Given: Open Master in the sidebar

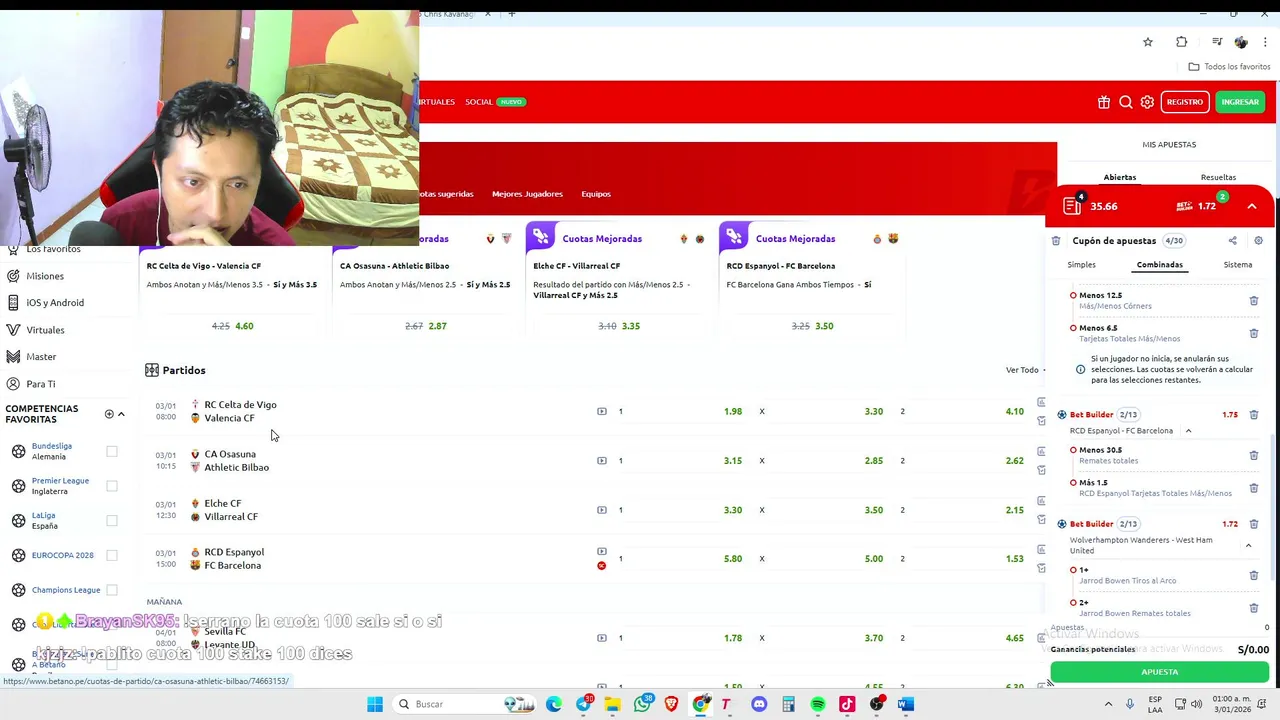Looking at the screenshot, I should (x=41, y=357).
